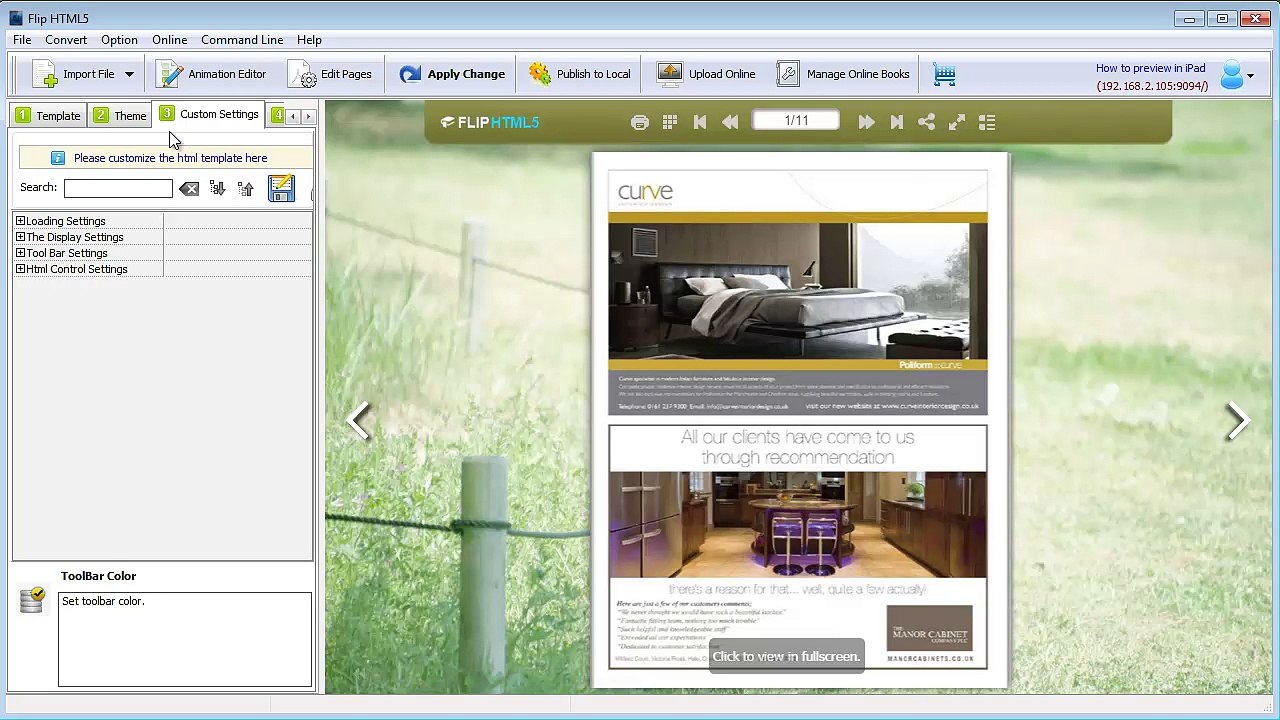Open thumbnails grid view icon

click(670, 122)
